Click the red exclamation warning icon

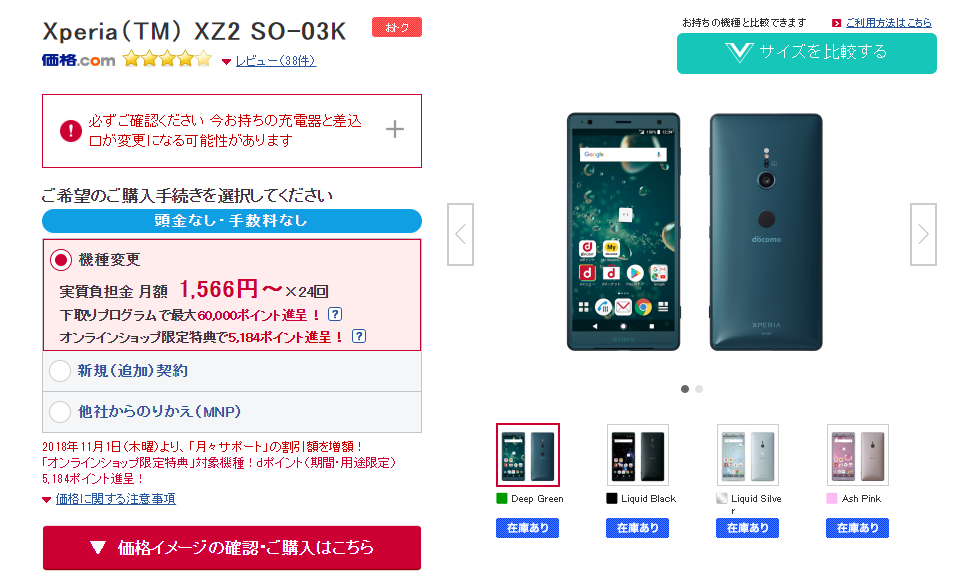pyautogui.click(x=71, y=131)
